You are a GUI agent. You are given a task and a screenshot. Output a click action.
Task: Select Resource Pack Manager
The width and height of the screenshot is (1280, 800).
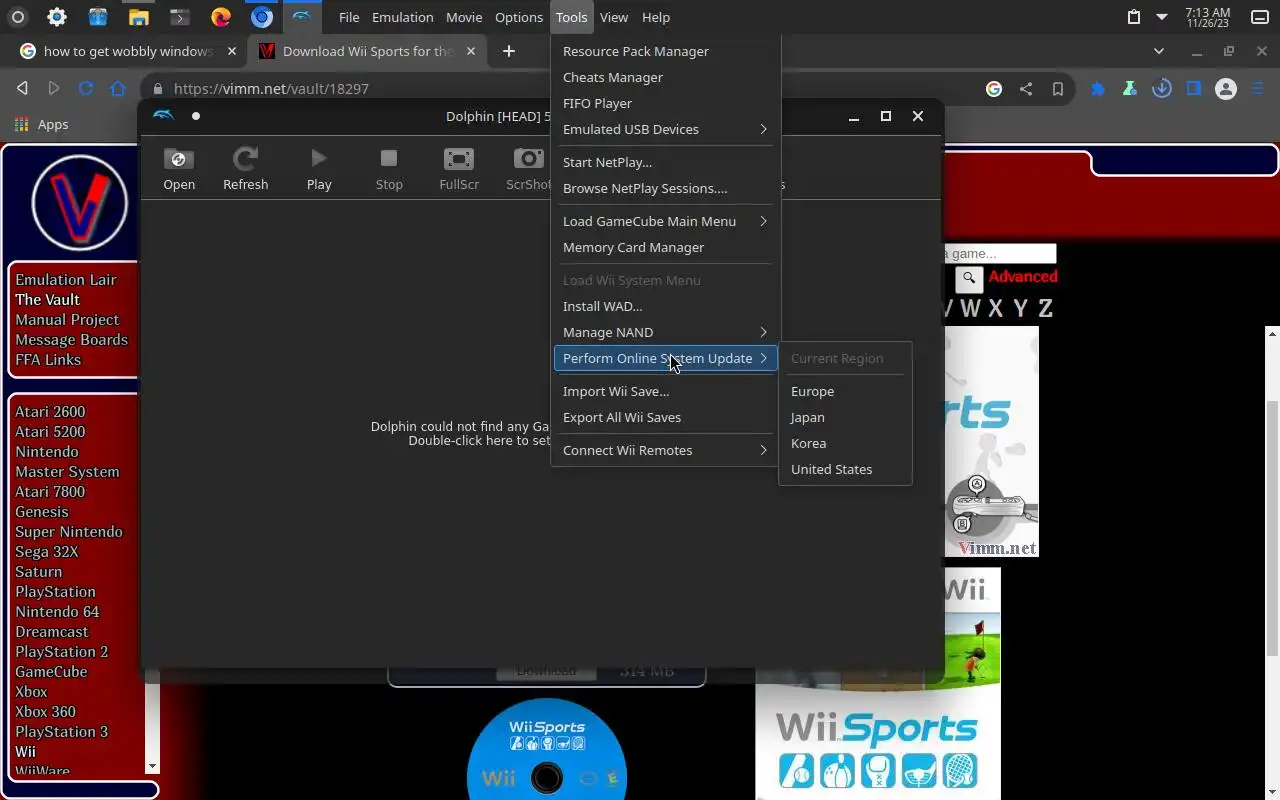pos(665,51)
